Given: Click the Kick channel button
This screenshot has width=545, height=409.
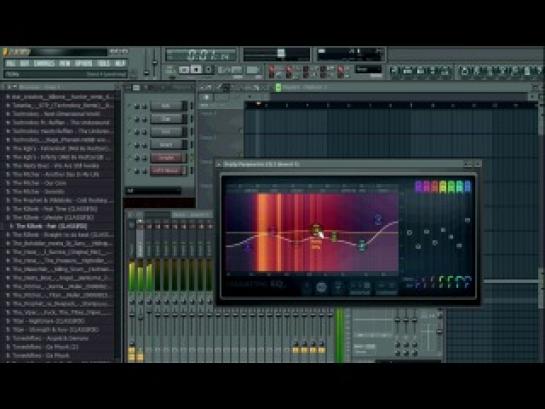Looking at the screenshot, I should click(x=168, y=106).
